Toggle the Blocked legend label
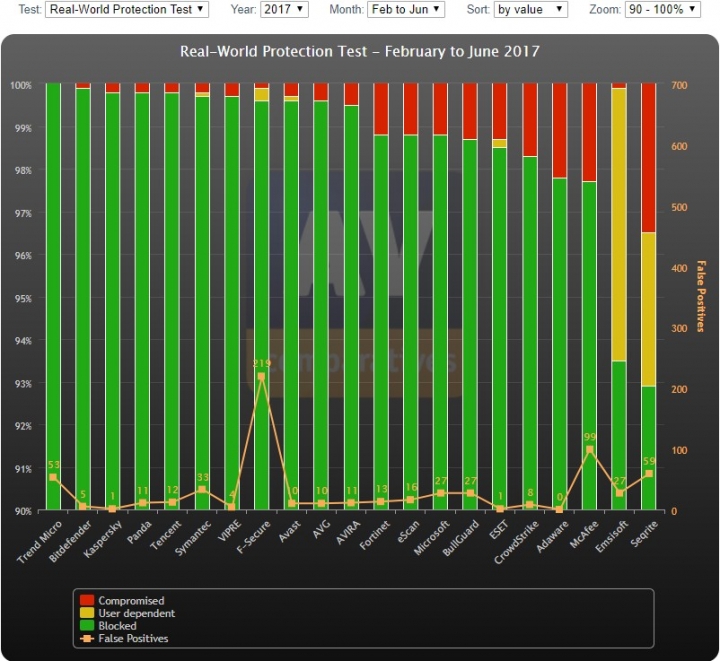The width and height of the screenshot is (720, 661). 117,625
